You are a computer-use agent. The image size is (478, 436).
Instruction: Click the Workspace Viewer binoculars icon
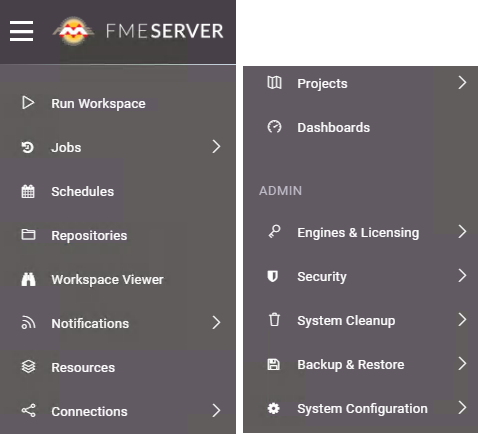coord(28,279)
